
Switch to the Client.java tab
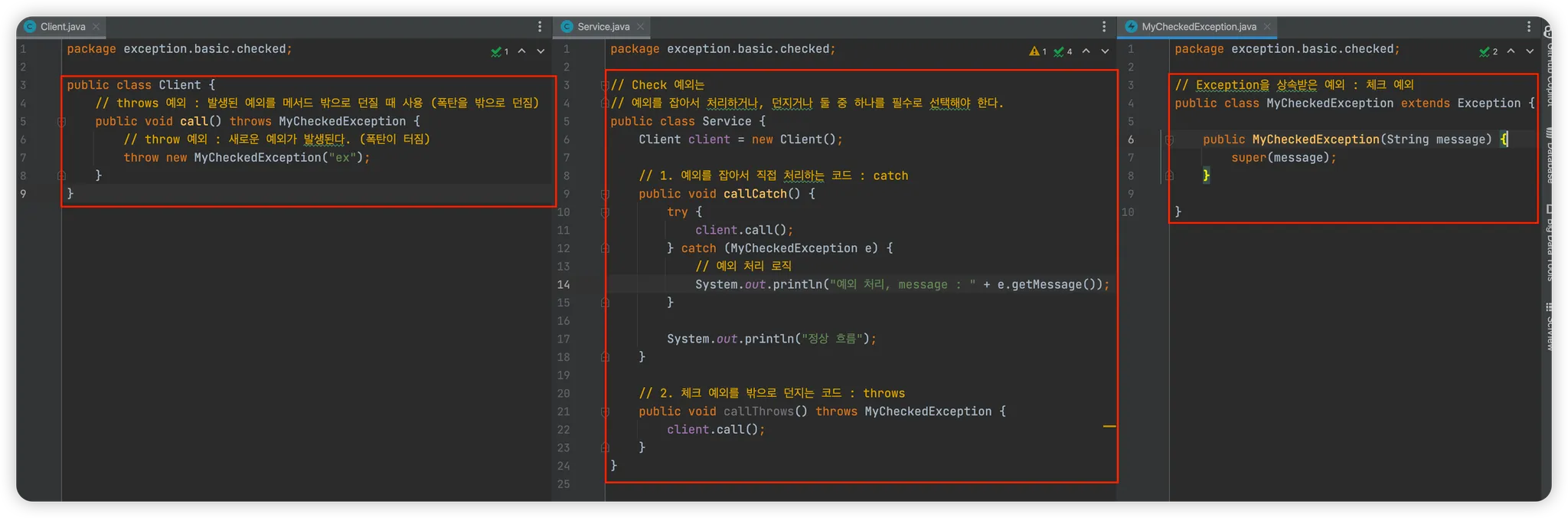[x=61, y=27]
